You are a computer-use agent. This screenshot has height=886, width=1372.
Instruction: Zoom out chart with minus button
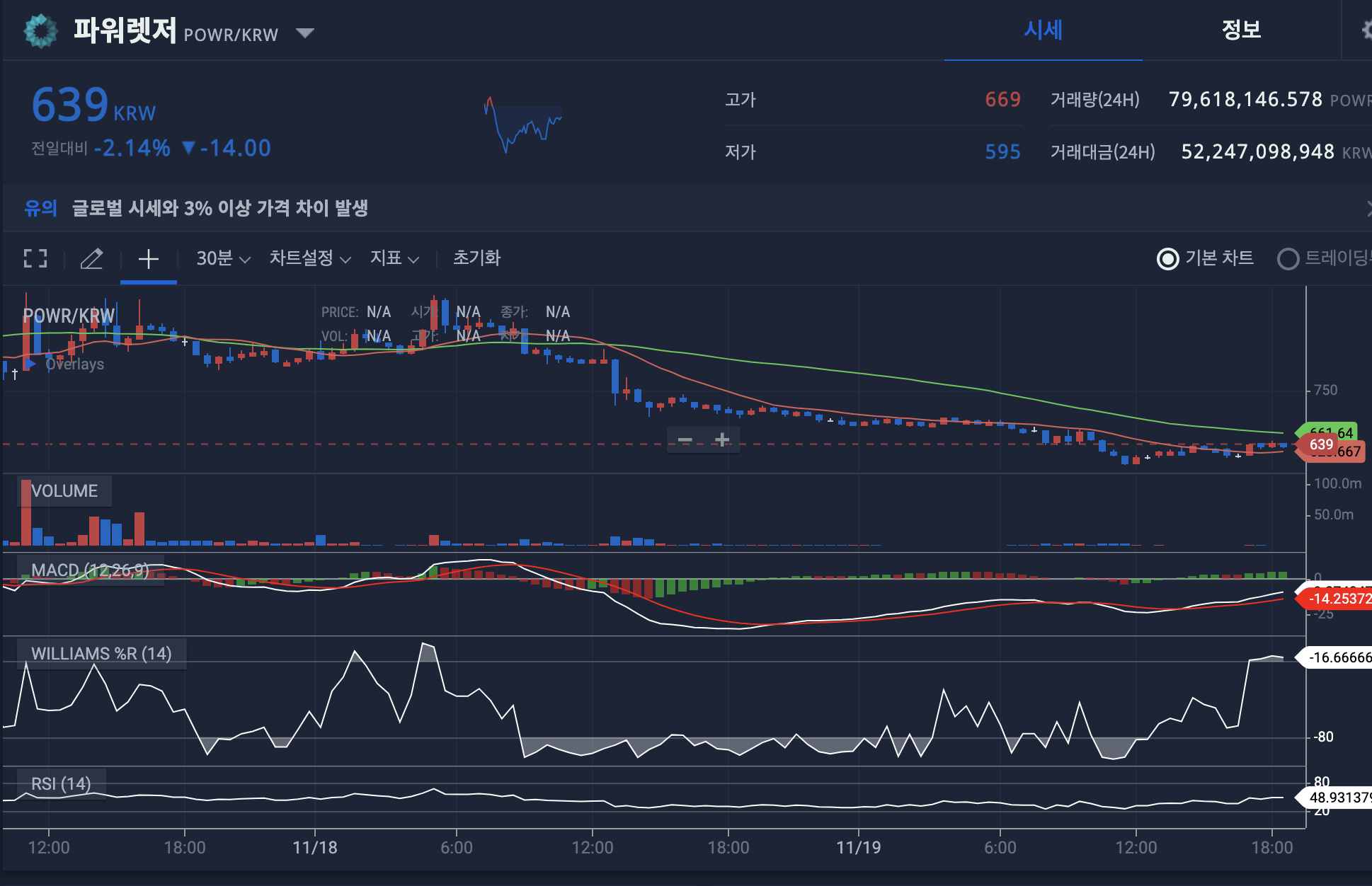click(x=685, y=439)
